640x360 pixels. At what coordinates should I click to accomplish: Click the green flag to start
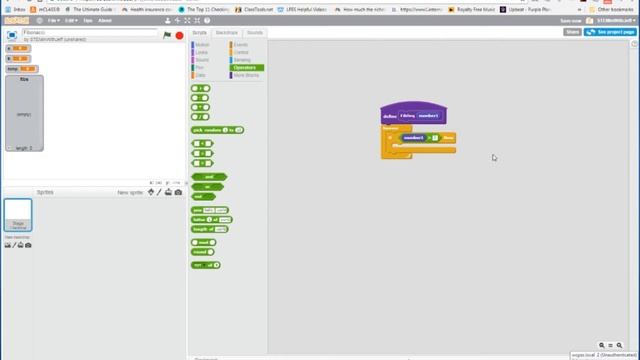(167, 36)
